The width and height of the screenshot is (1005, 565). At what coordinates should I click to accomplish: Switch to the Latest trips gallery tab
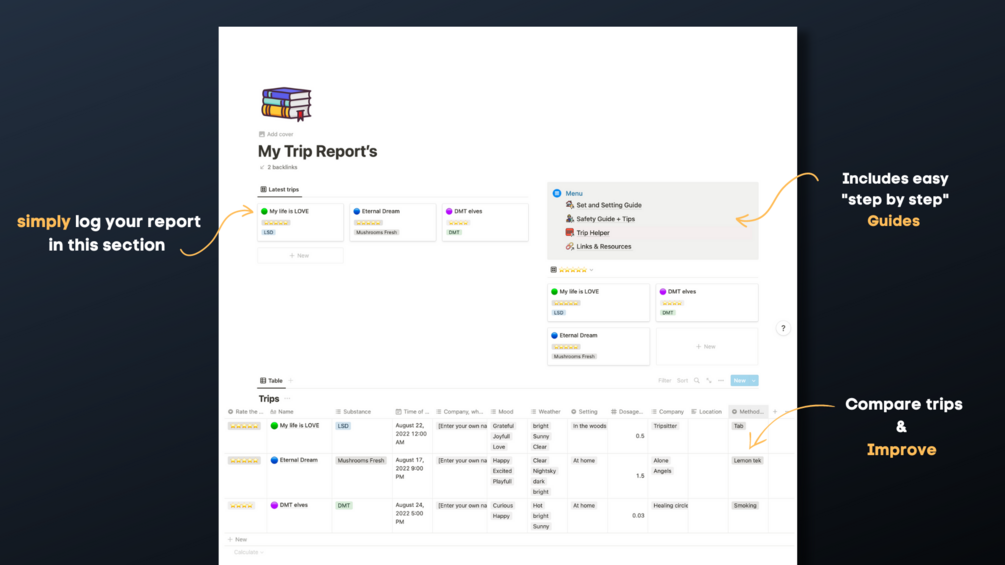click(x=279, y=190)
